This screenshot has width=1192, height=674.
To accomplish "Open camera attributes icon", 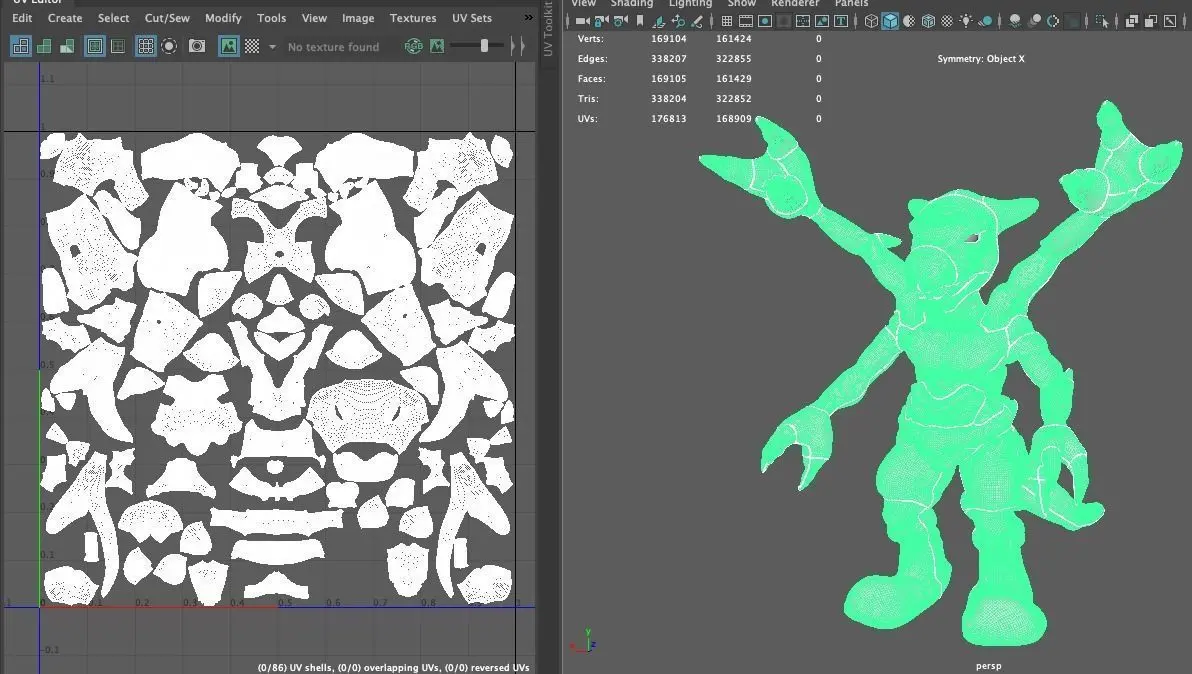I will point(621,21).
